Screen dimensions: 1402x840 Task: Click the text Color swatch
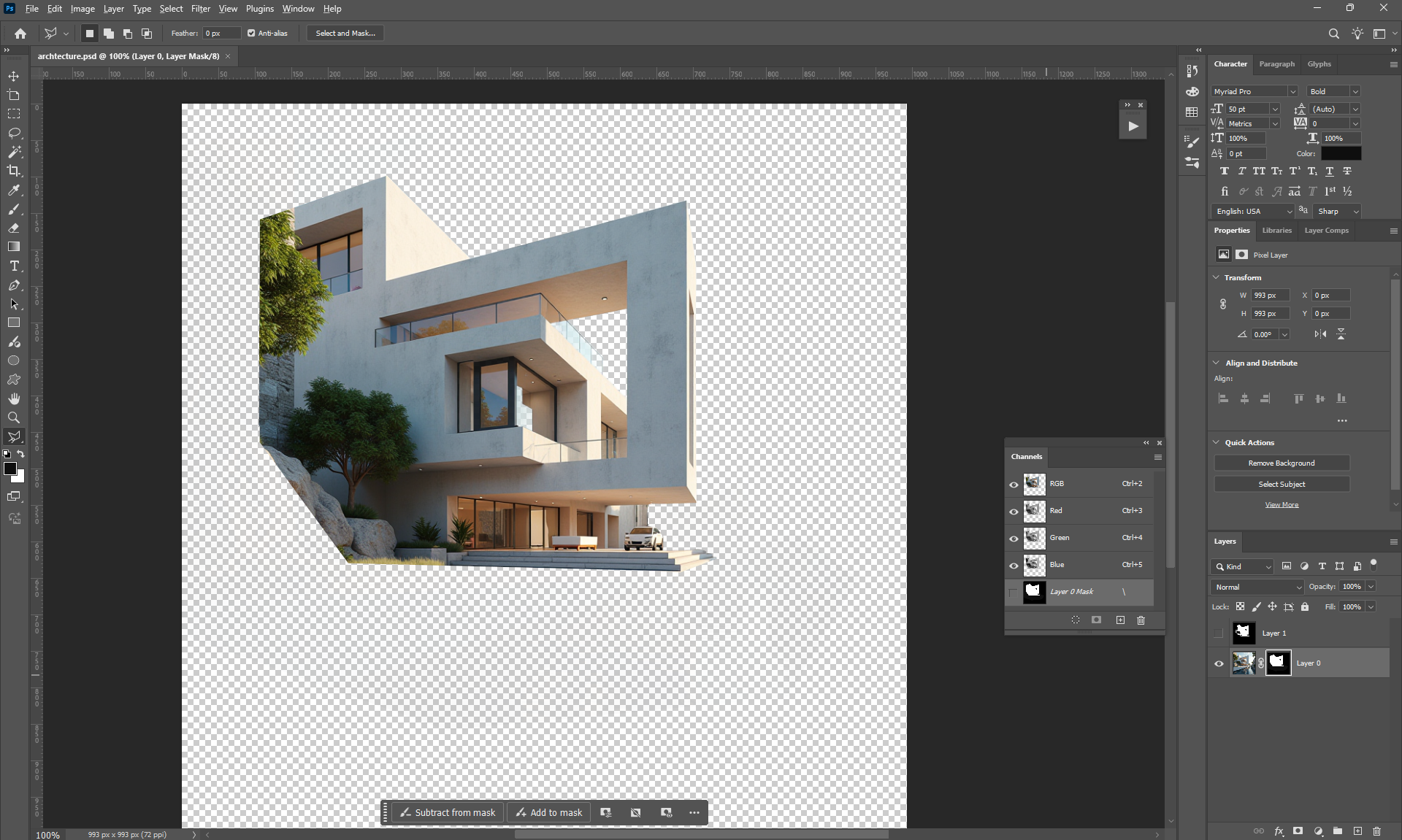click(x=1341, y=153)
